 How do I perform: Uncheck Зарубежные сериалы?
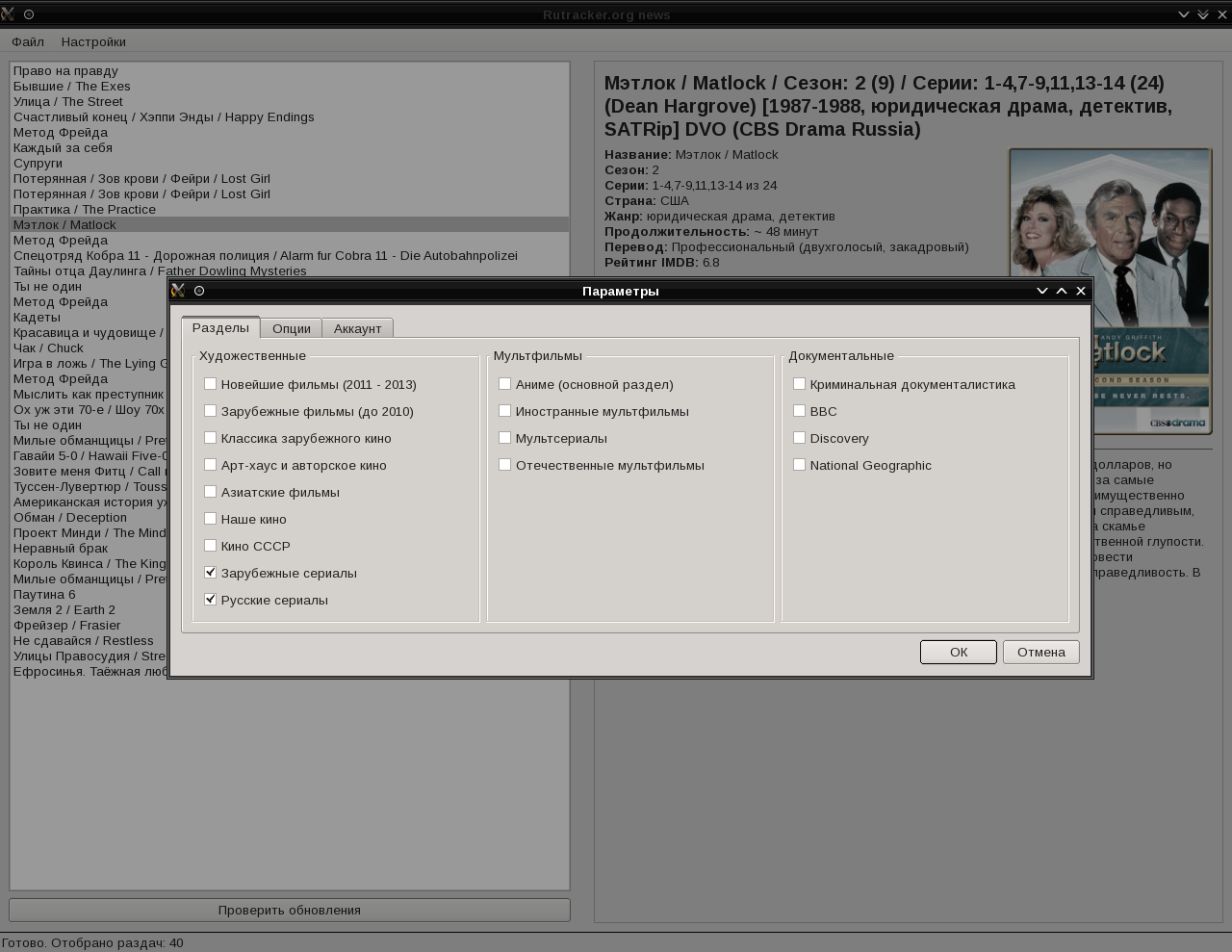click(x=210, y=572)
